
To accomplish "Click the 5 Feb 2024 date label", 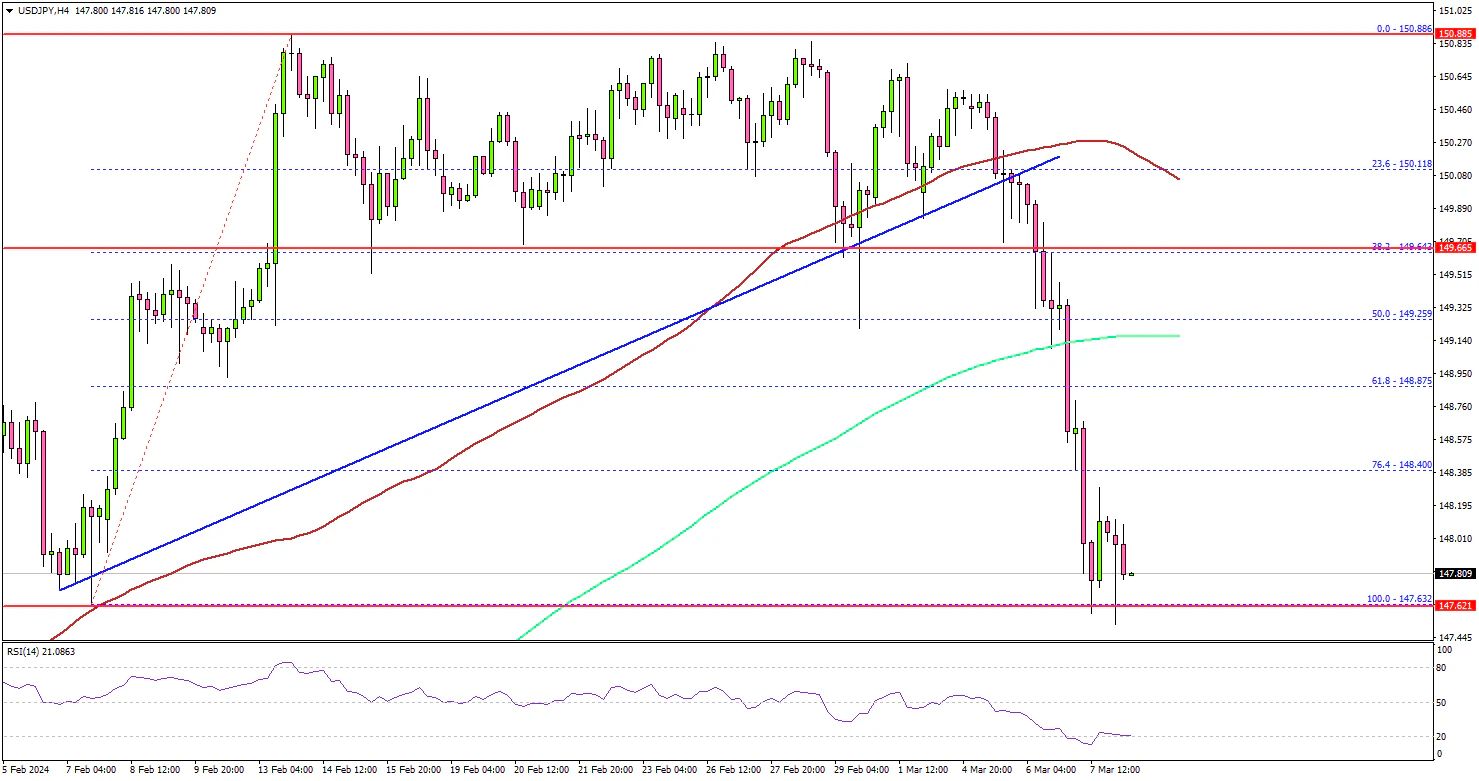I will tap(24, 770).
